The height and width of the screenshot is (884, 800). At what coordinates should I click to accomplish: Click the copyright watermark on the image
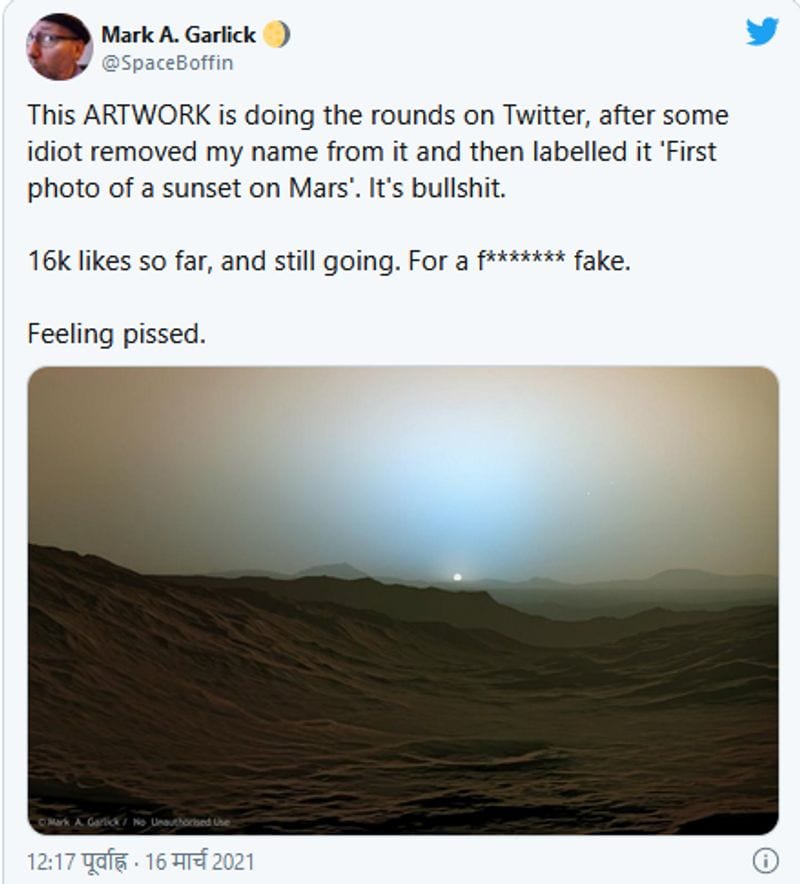click(134, 821)
